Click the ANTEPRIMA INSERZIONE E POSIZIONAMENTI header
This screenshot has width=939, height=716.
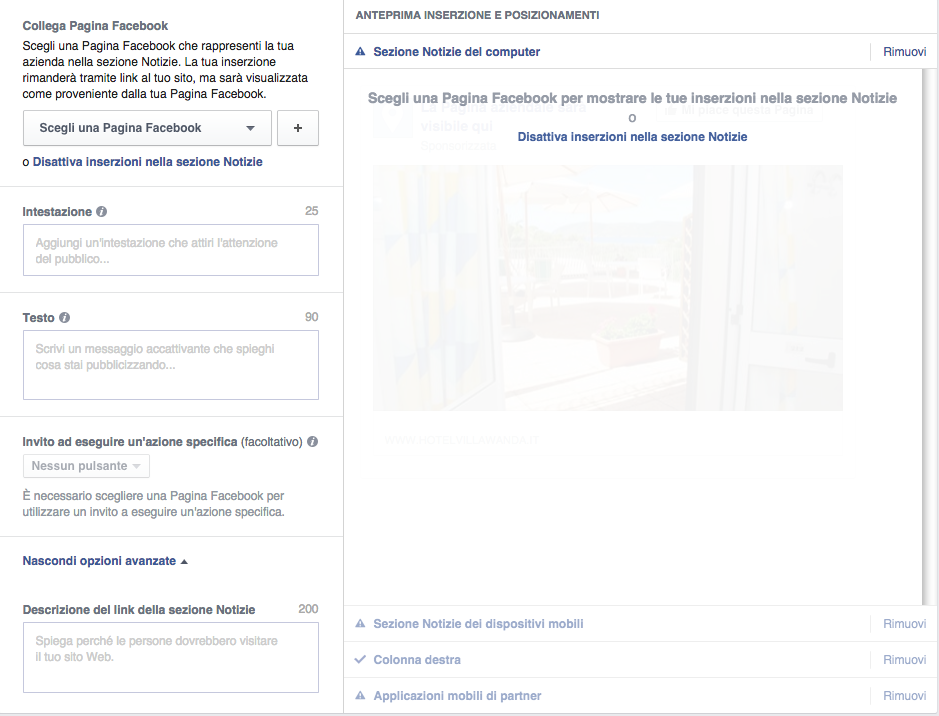pyautogui.click(x=477, y=15)
